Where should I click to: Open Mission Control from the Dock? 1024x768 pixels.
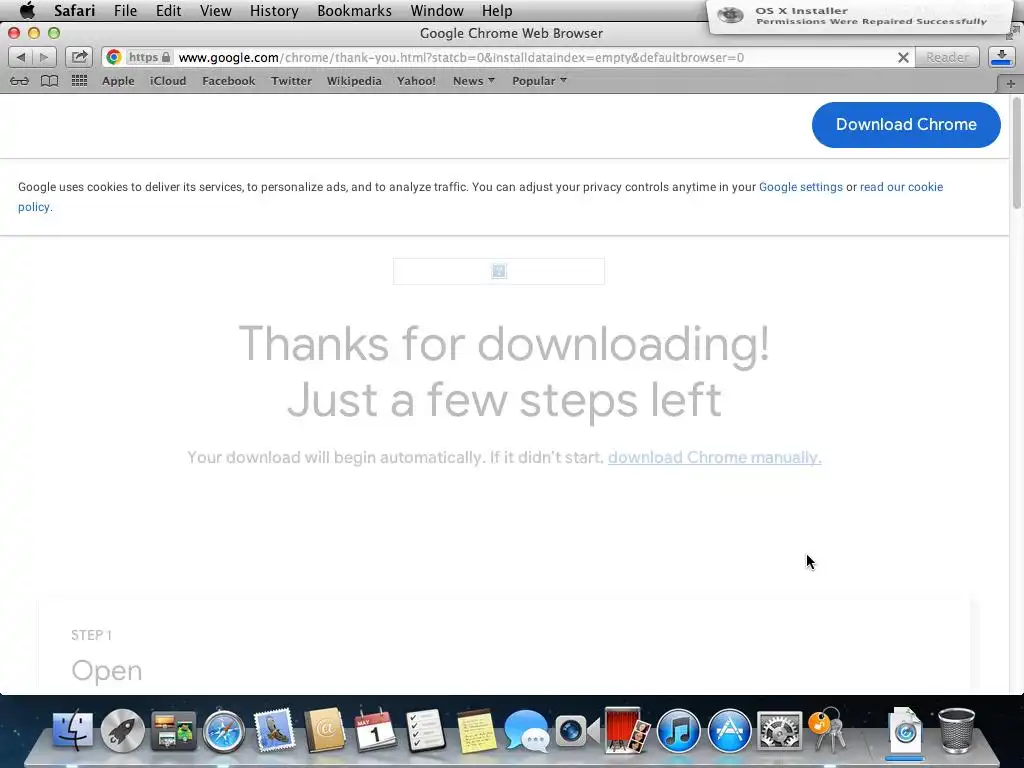[x=173, y=730]
